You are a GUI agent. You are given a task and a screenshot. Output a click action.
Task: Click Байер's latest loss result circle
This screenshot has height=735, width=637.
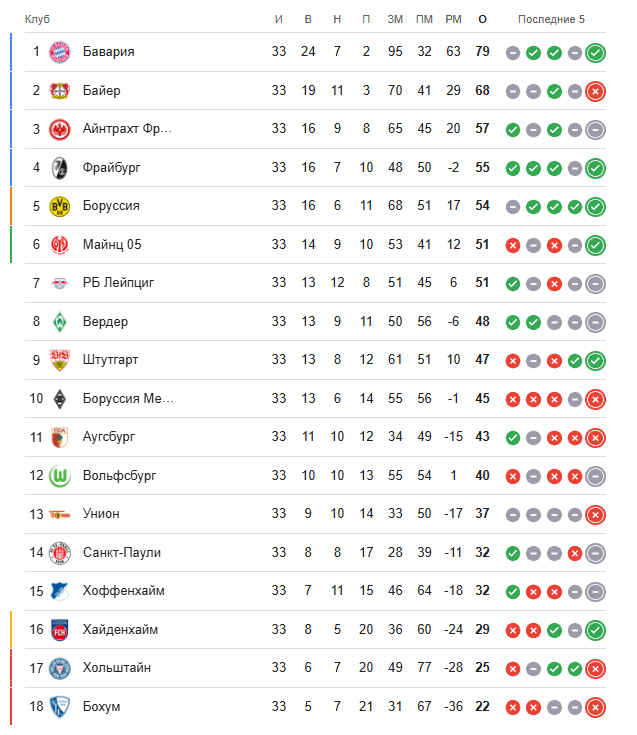tap(595, 91)
